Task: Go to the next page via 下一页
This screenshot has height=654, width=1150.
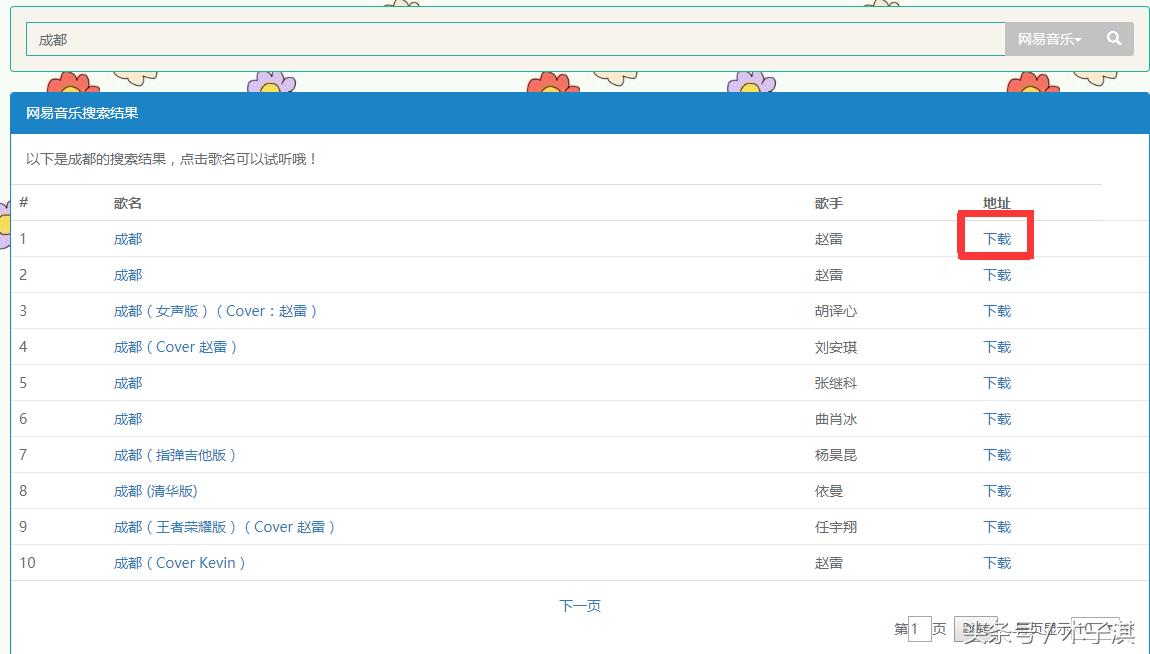Action: tap(579, 604)
